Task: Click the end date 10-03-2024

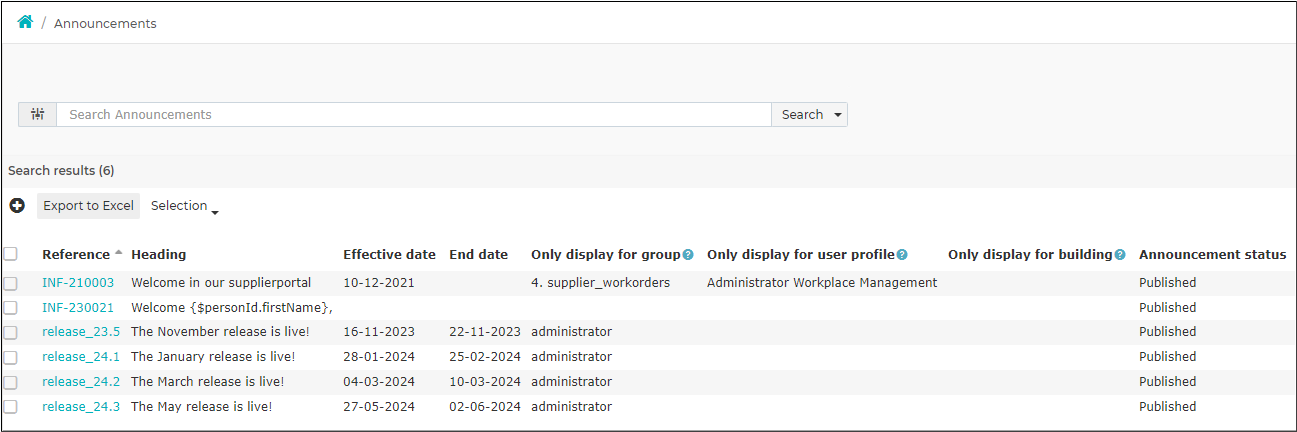Action: [485, 382]
